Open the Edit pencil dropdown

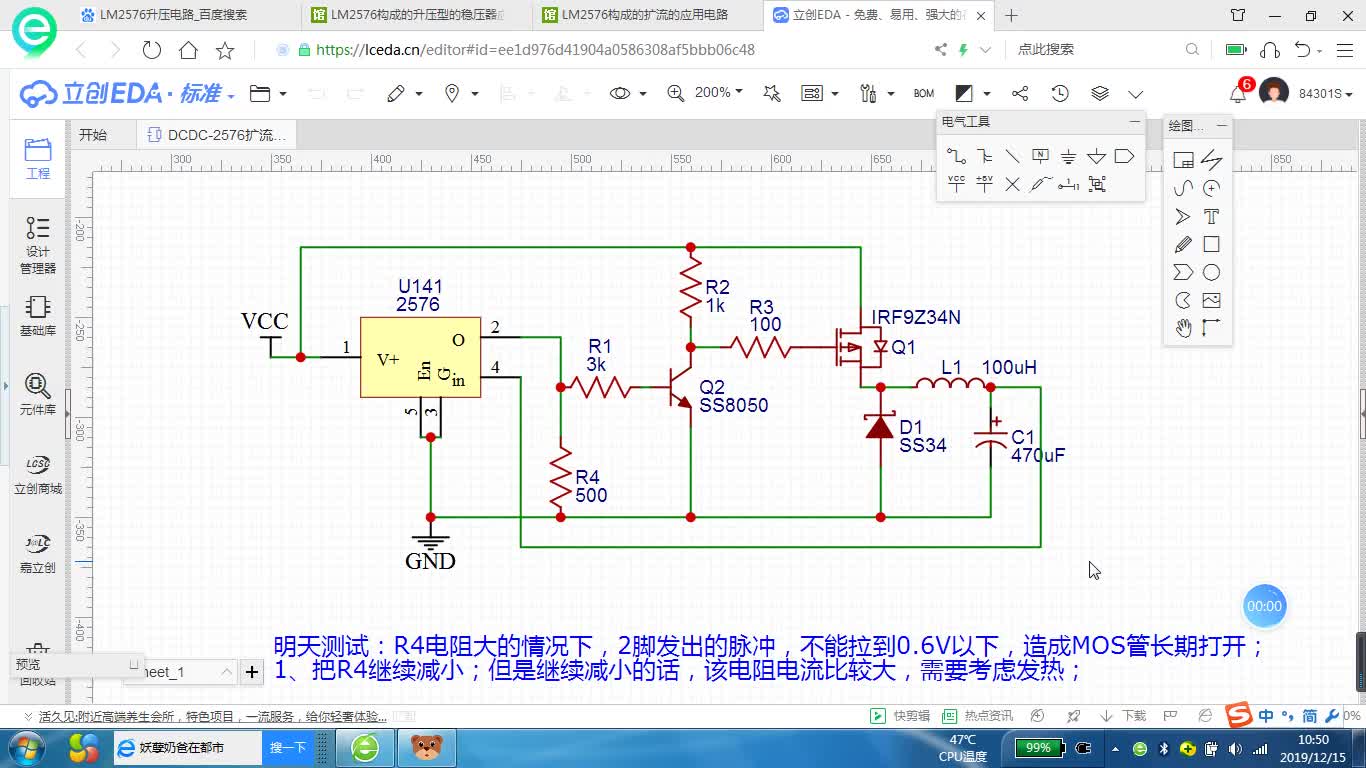point(404,93)
